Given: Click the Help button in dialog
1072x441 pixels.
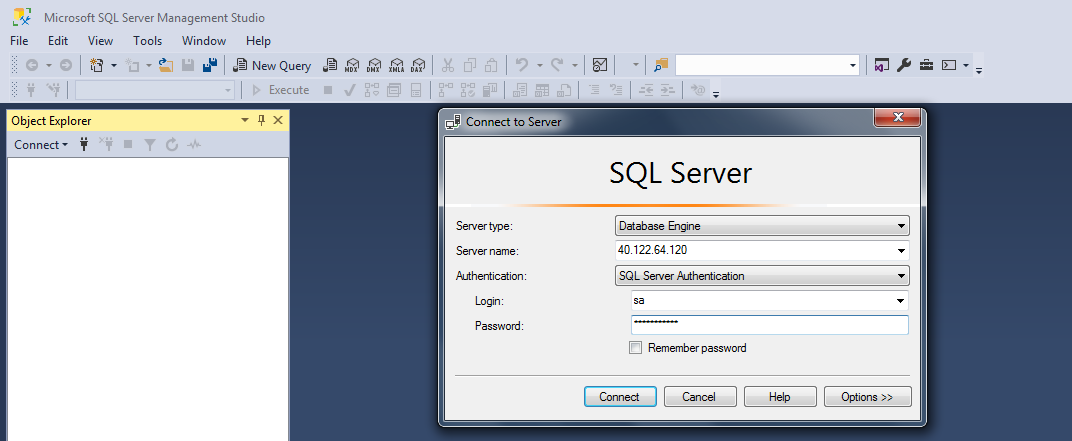Looking at the screenshot, I should [779, 397].
